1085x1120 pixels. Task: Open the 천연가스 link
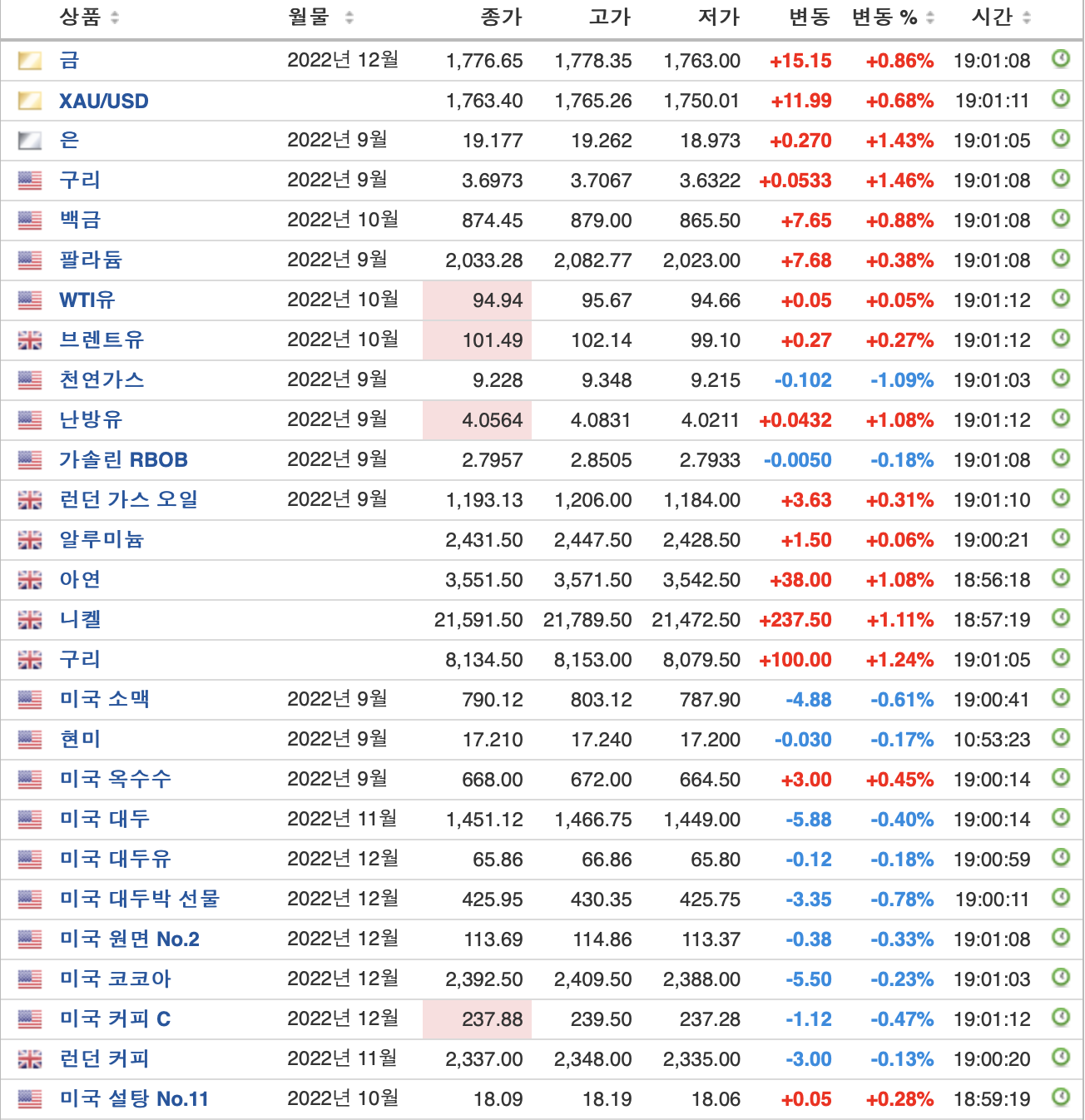point(102,379)
